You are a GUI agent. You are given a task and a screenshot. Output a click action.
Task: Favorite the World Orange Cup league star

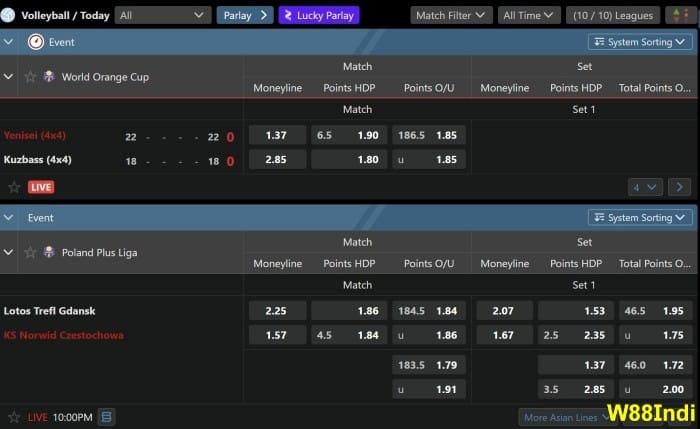pos(30,77)
